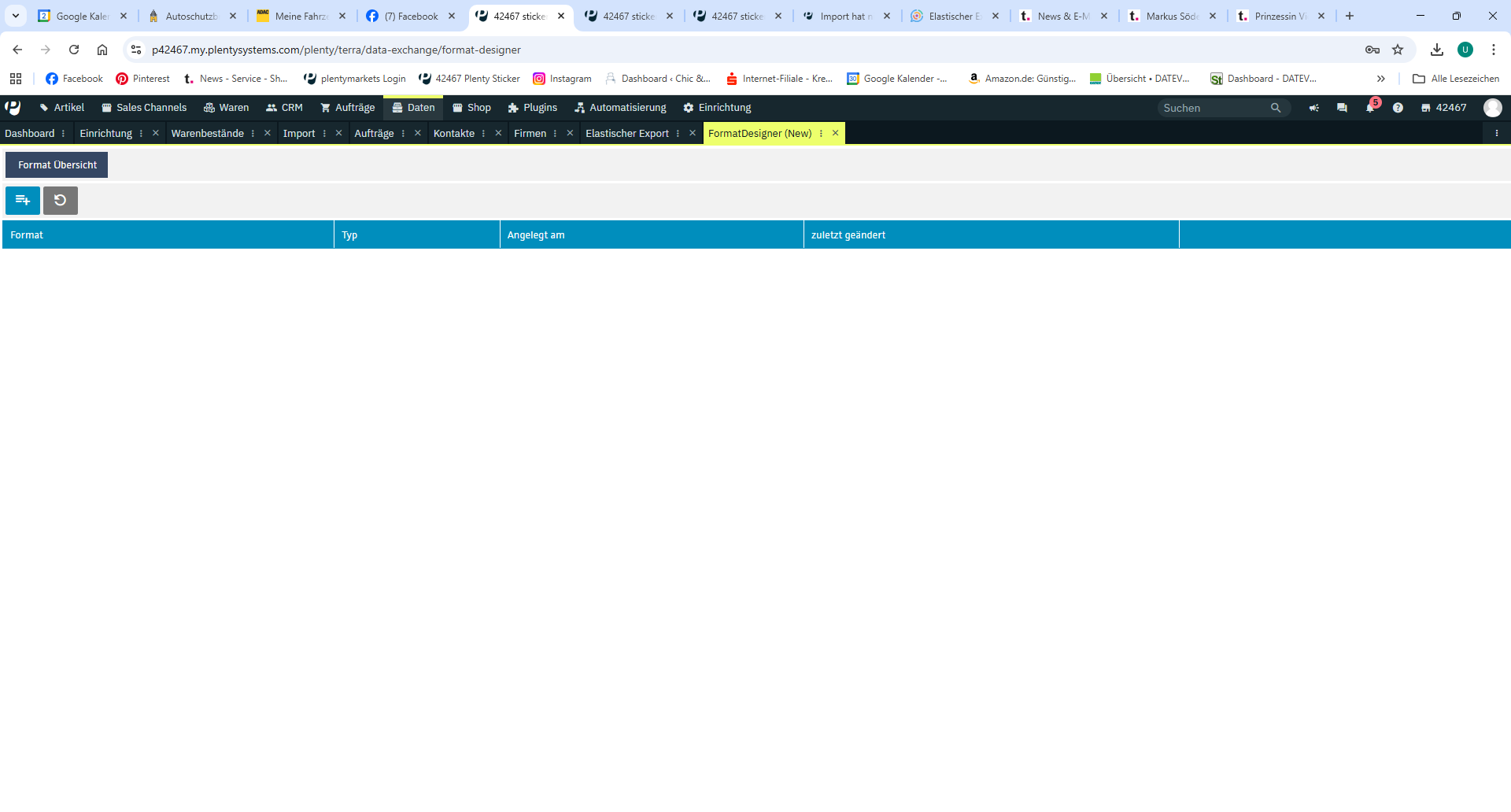Click the plentymarkets logo icon
The image size is (1511, 812).
click(x=13, y=108)
